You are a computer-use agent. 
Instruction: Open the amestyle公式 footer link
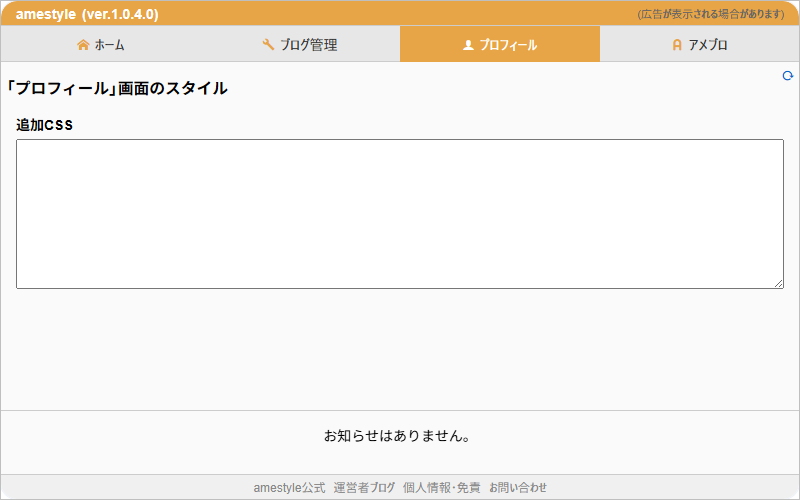pyautogui.click(x=289, y=488)
